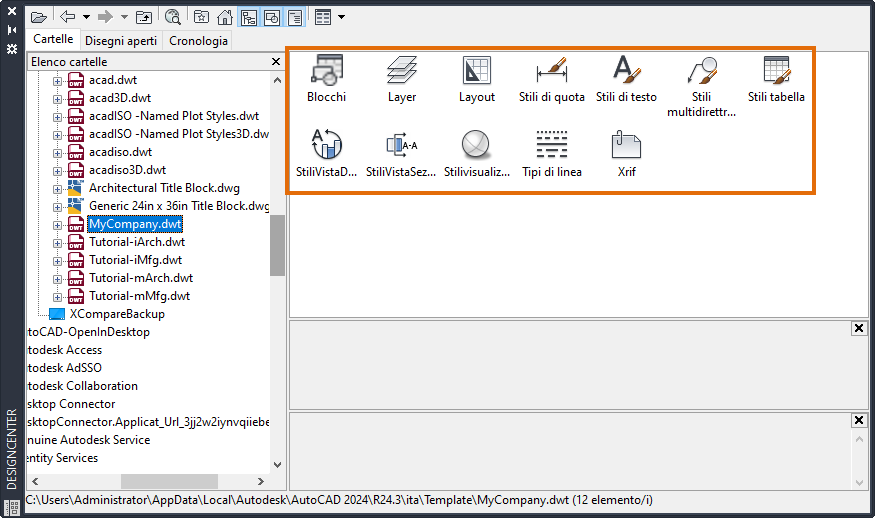Click the Views icon in toolbar
Image resolution: width=875 pixels, height=518 pixels.
click(323, 17)
